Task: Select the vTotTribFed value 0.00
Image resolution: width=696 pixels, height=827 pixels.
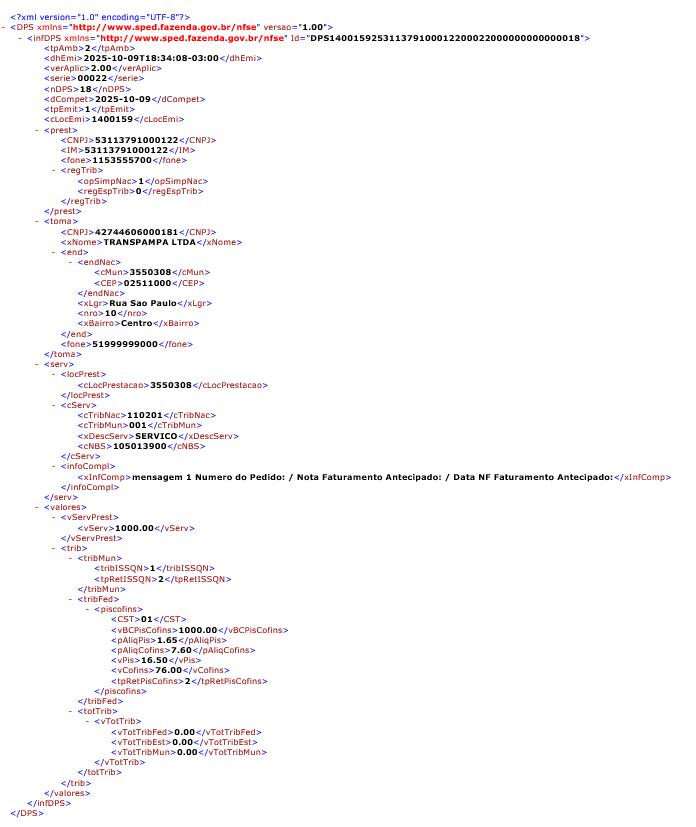Action: click(x=185, y=732)
